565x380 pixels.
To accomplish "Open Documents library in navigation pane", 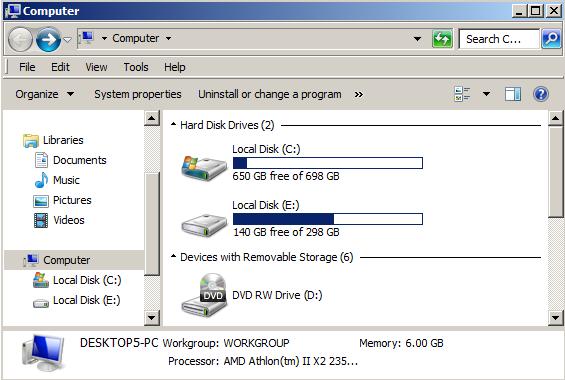I will click(x=80, y=160).
